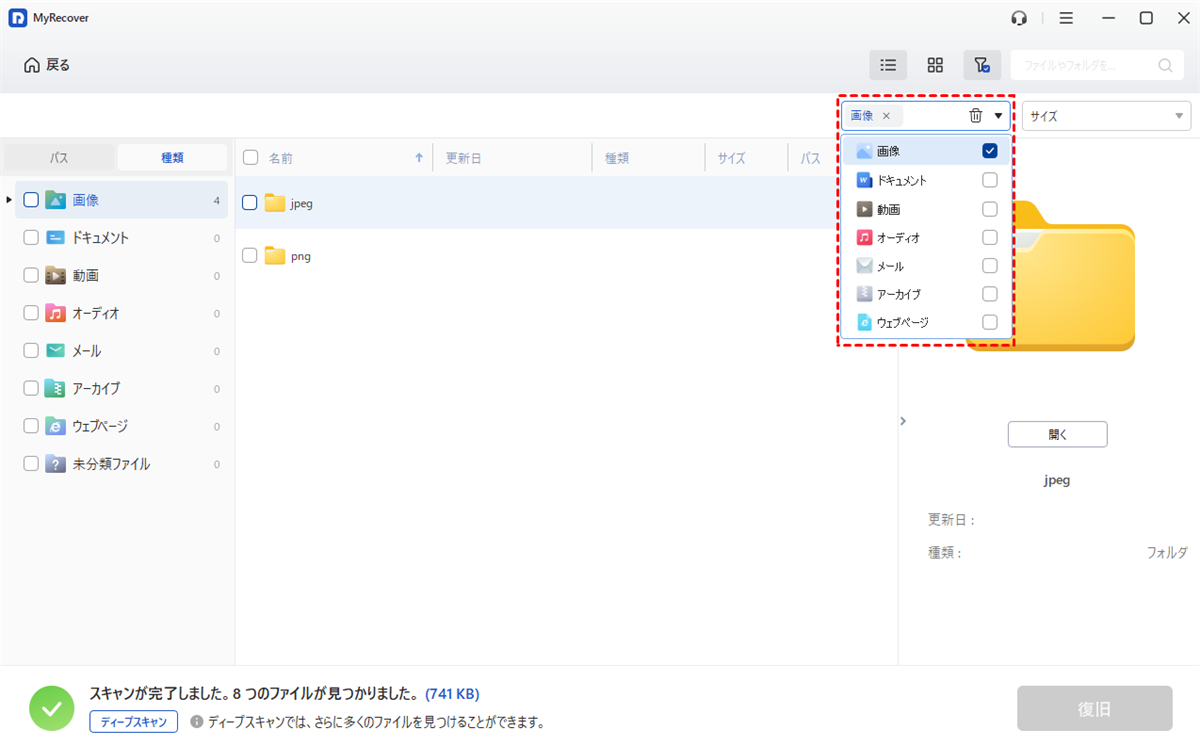Open support via the headset icon
Screen dimensions: 1200x746
click(1019, 18)
